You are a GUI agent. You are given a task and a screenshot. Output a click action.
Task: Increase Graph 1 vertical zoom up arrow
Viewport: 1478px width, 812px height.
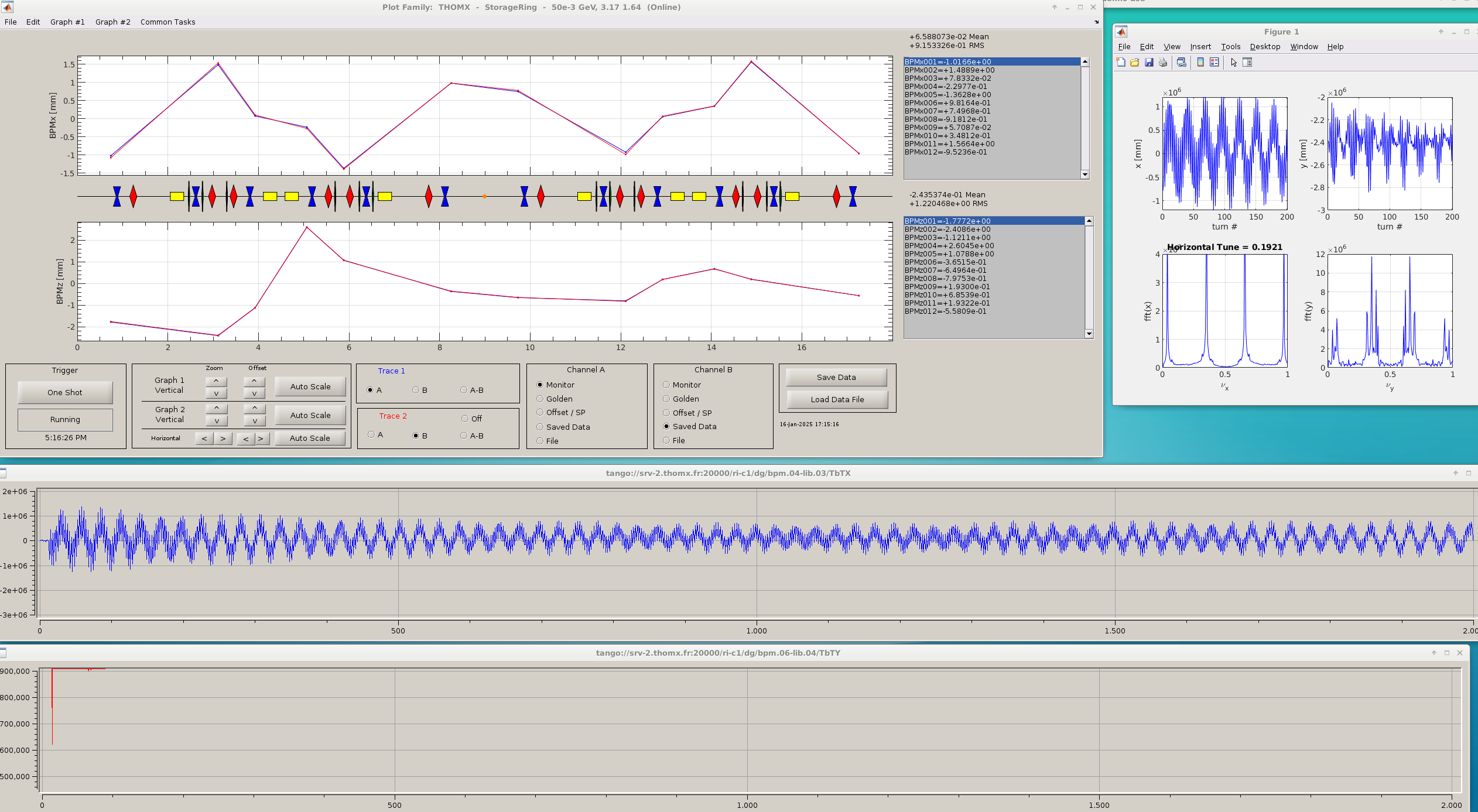[x=216, y=381]
